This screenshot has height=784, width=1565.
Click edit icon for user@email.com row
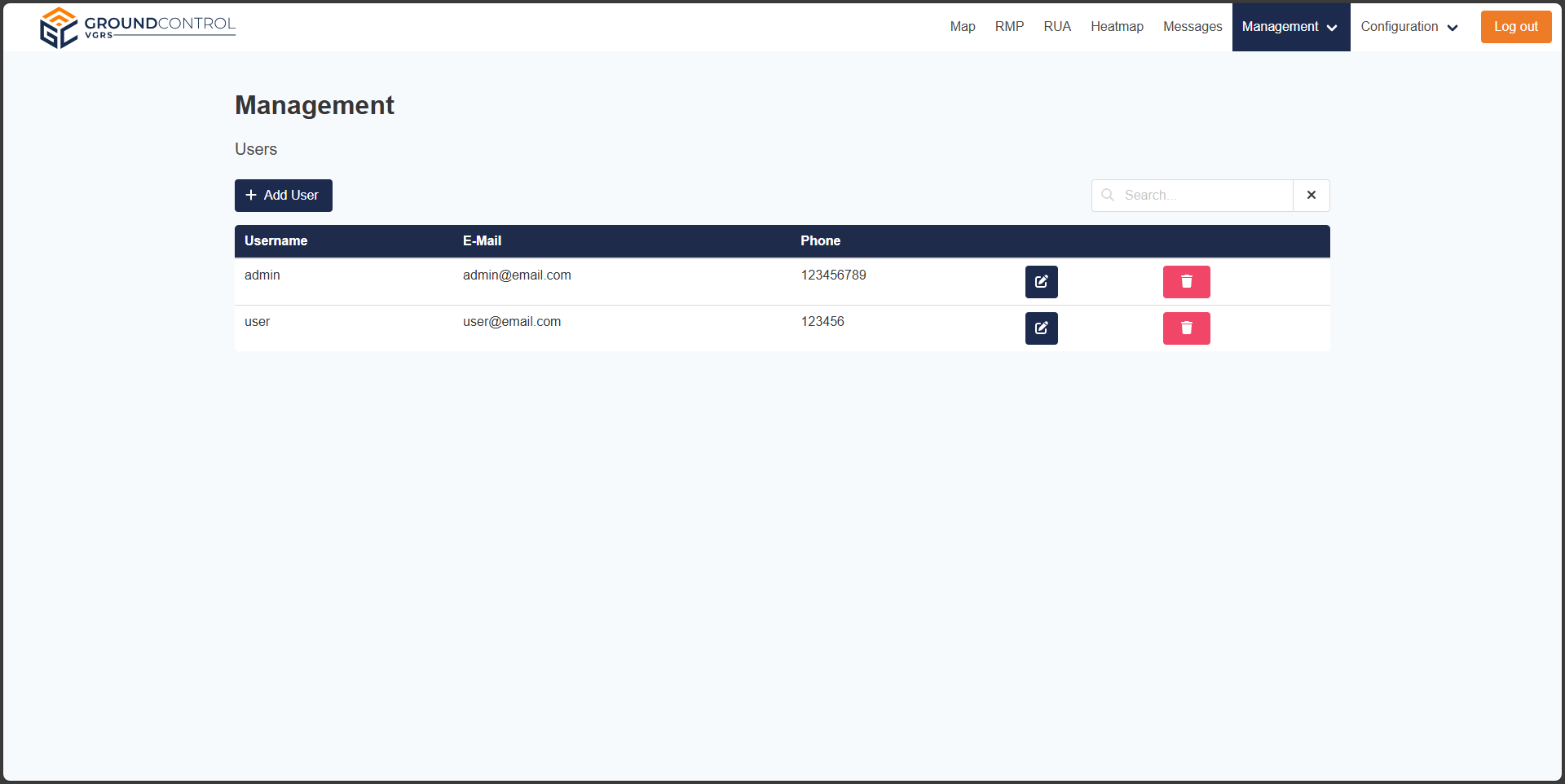tap(1041, 328)
